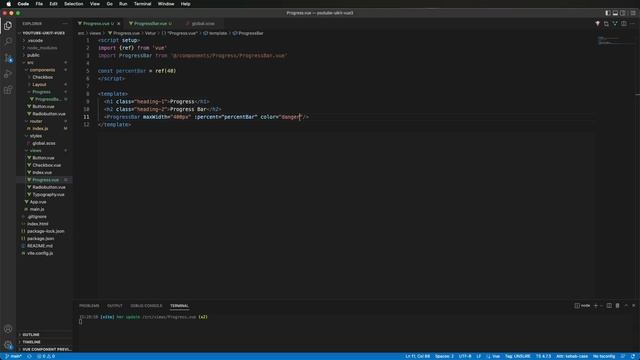Viewport: 640px width, 360px height.
Task: Switch to the ProgressBar.vue editor tab
Action: pos(150,24)
